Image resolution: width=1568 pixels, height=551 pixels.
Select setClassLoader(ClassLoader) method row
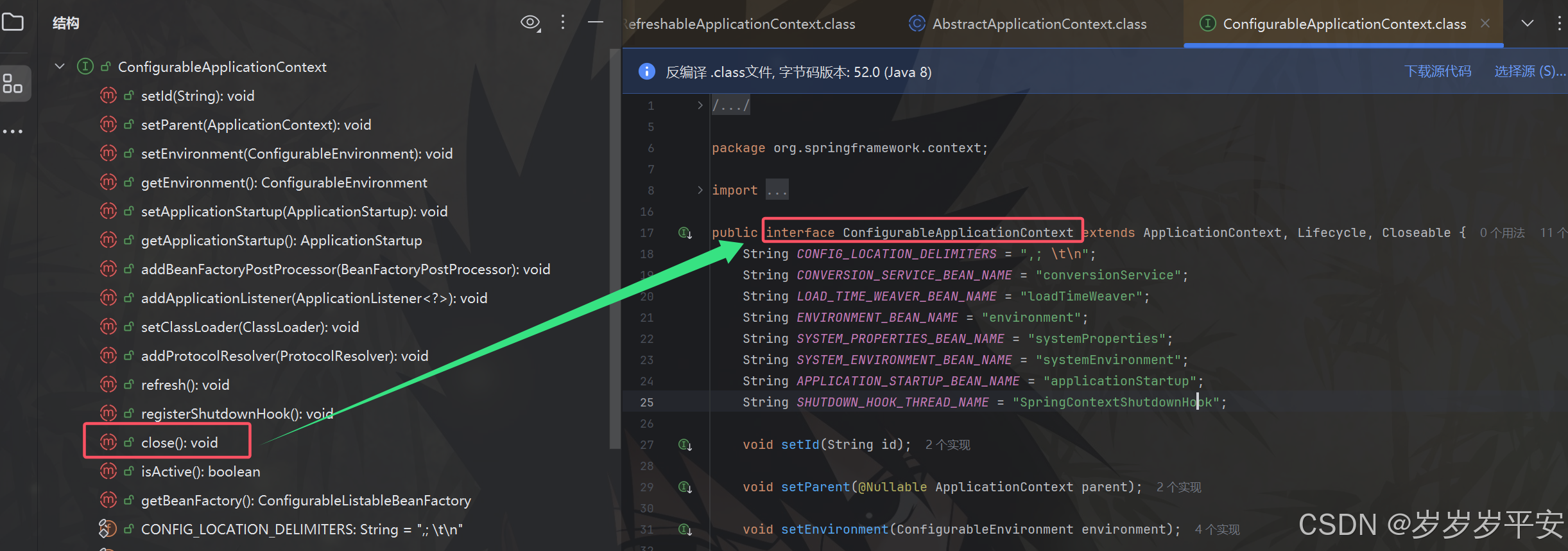pos(250,327)
